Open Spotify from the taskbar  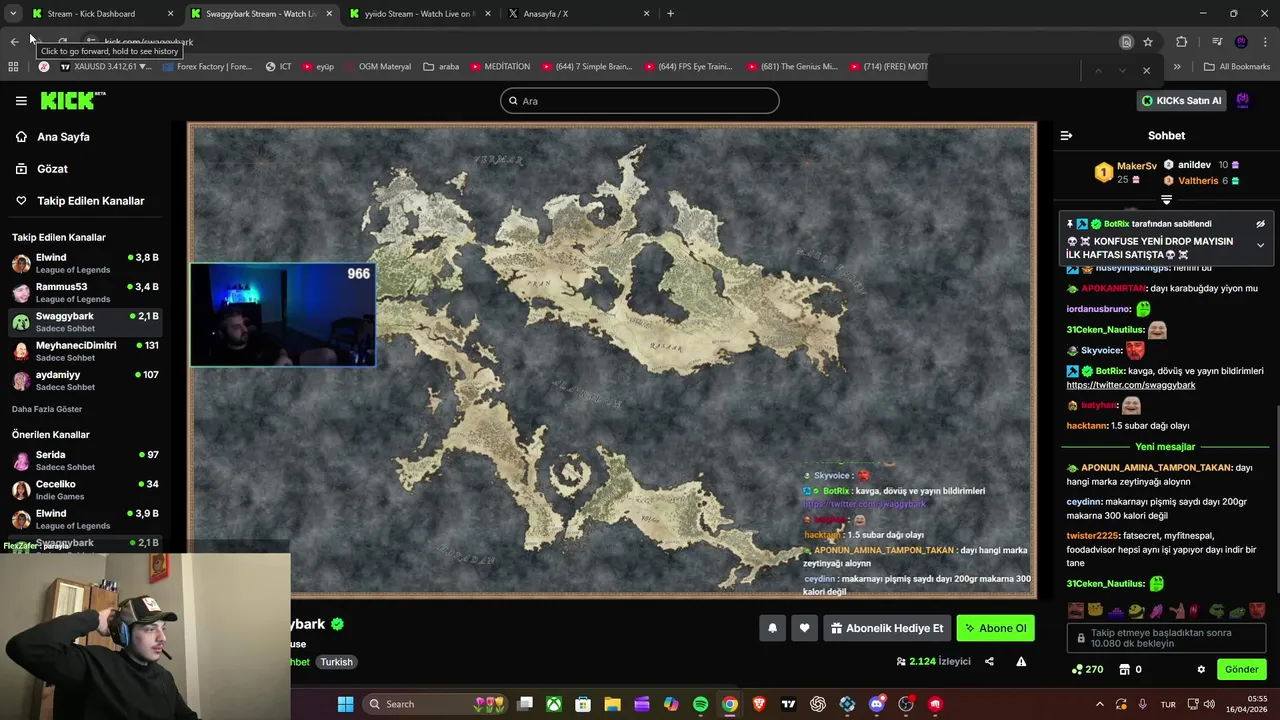700,704
